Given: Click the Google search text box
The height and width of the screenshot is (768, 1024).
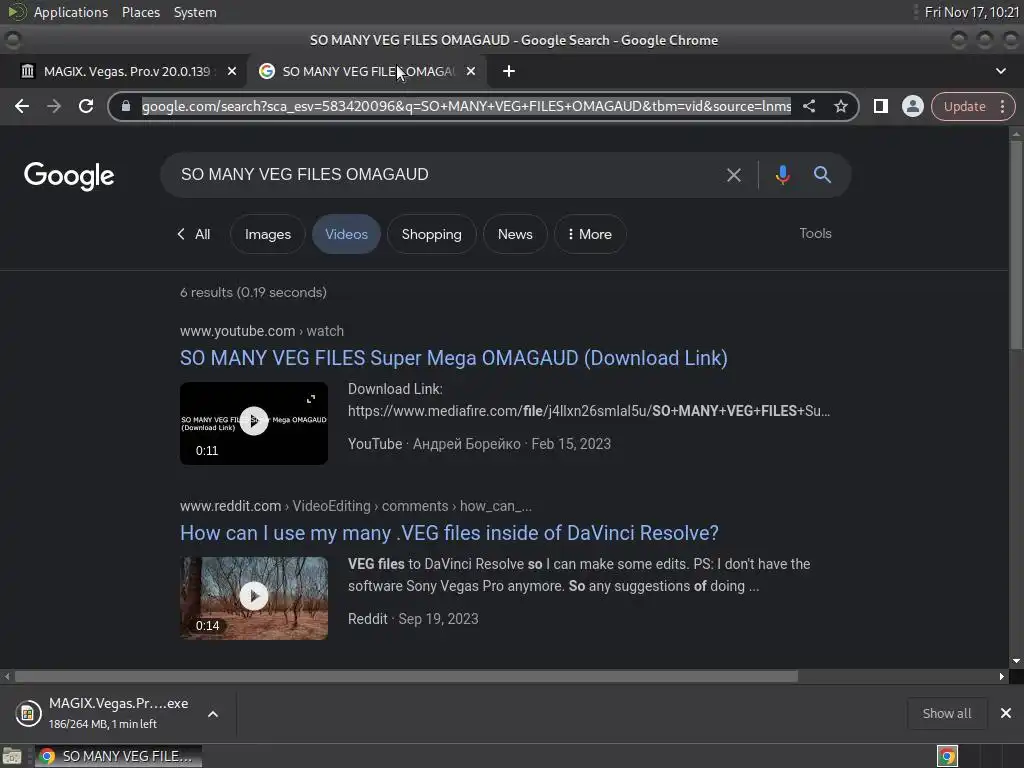Looking at the screenshot, I should tap(444, 174).
